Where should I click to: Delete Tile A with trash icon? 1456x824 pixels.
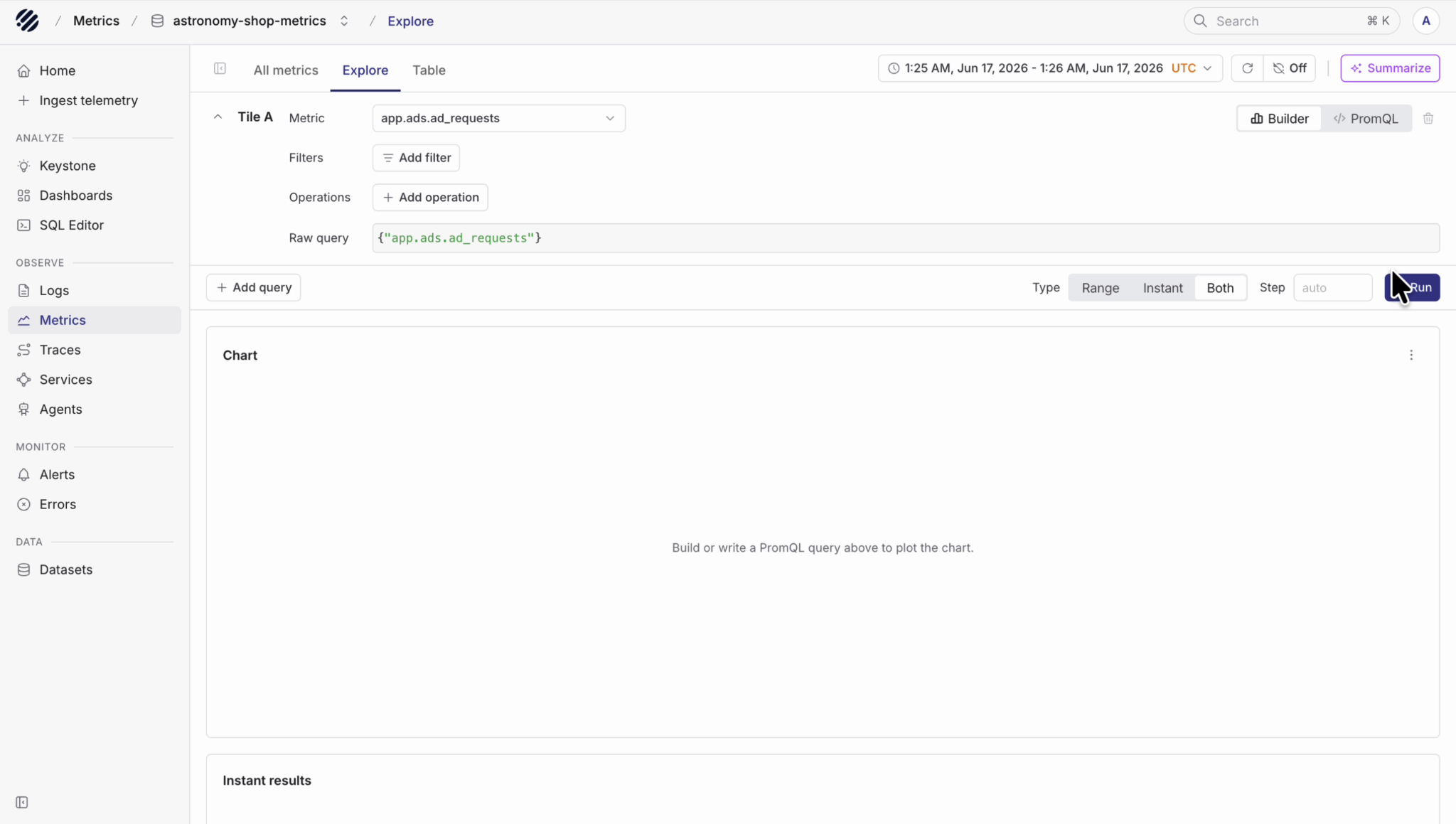pyautogui.click(x=1428, y=119)
